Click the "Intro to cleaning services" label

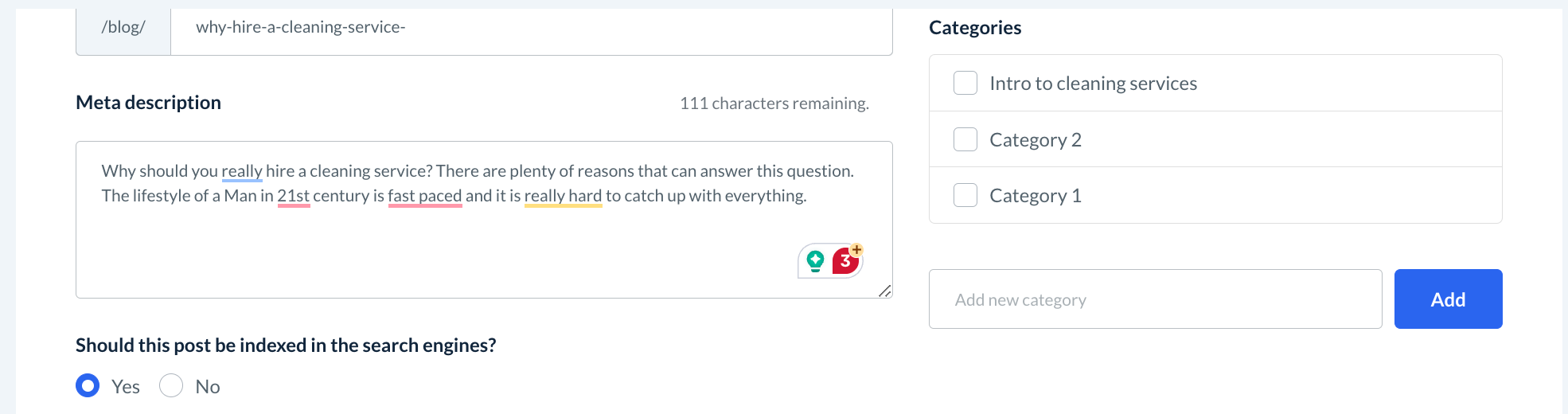pyautogui.click(x=1093, y=84)
